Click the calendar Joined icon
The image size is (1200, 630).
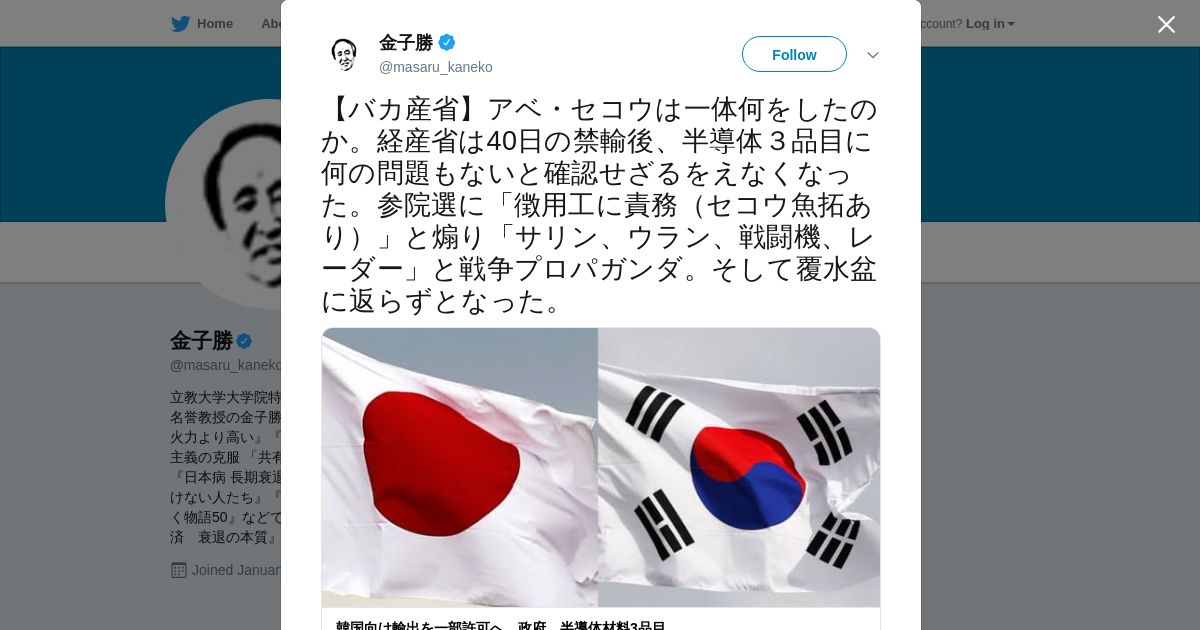tap(179, 570)
